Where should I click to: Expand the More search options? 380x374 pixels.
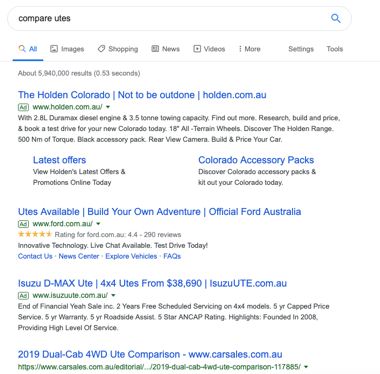pos(249,49)
